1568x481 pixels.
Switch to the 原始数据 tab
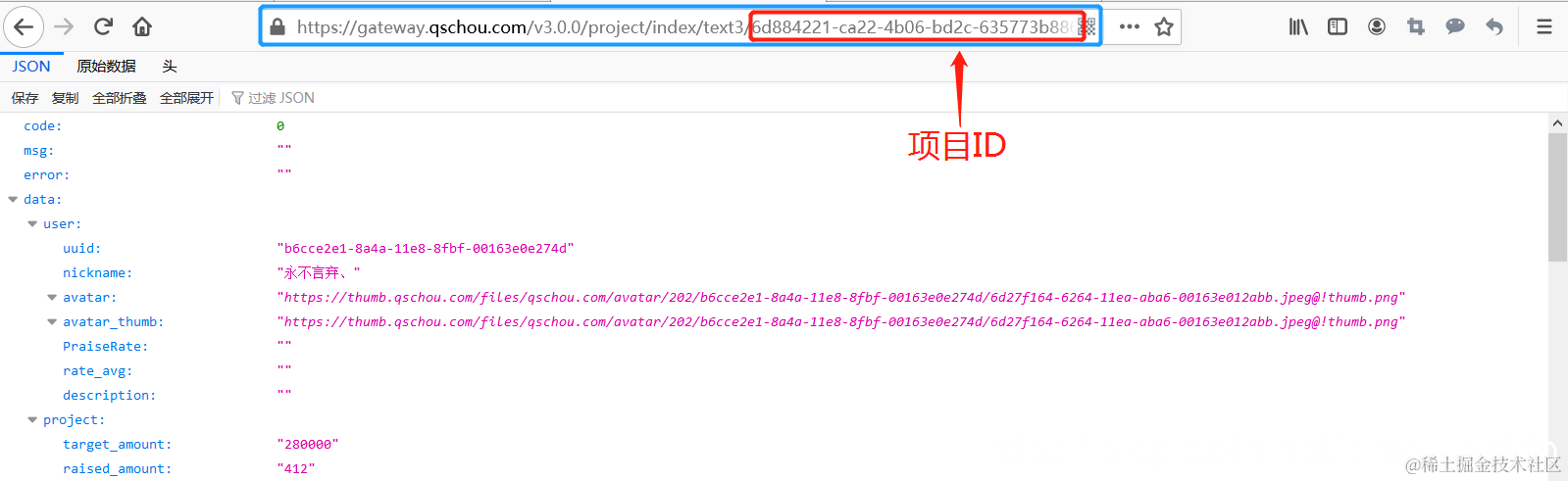106,67
